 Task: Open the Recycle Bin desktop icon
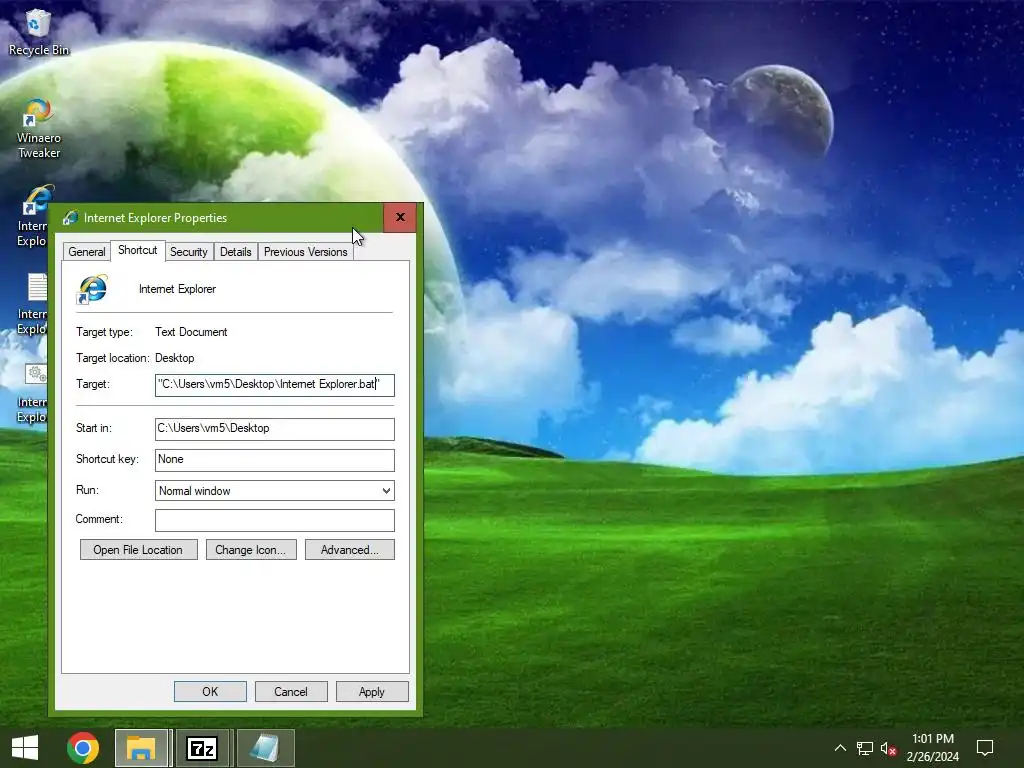pyautogui.click(x=38, y=32)
